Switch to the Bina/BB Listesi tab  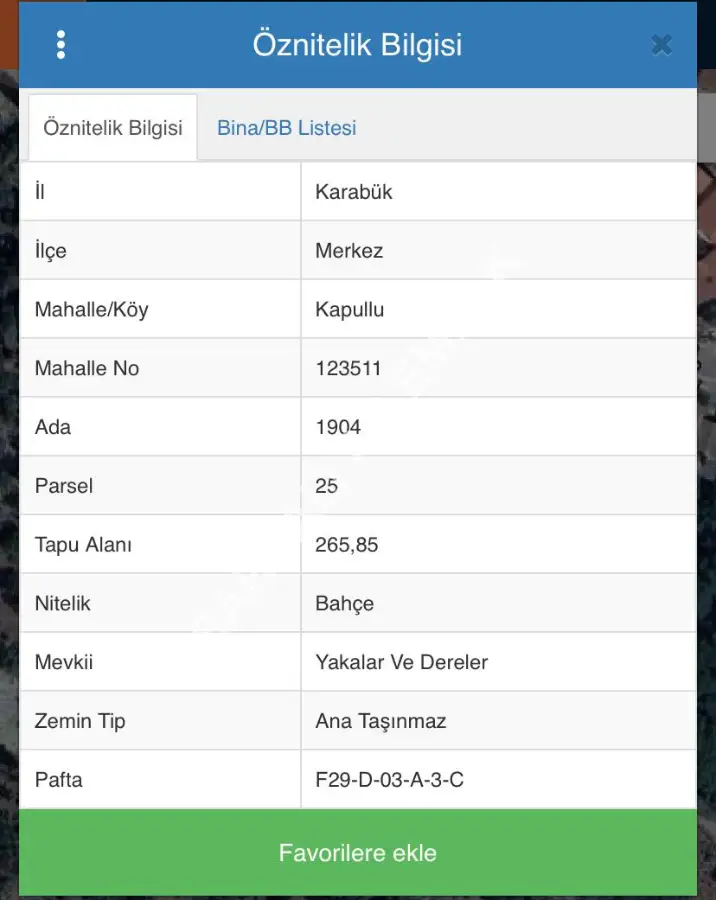(x=286, y=128)
